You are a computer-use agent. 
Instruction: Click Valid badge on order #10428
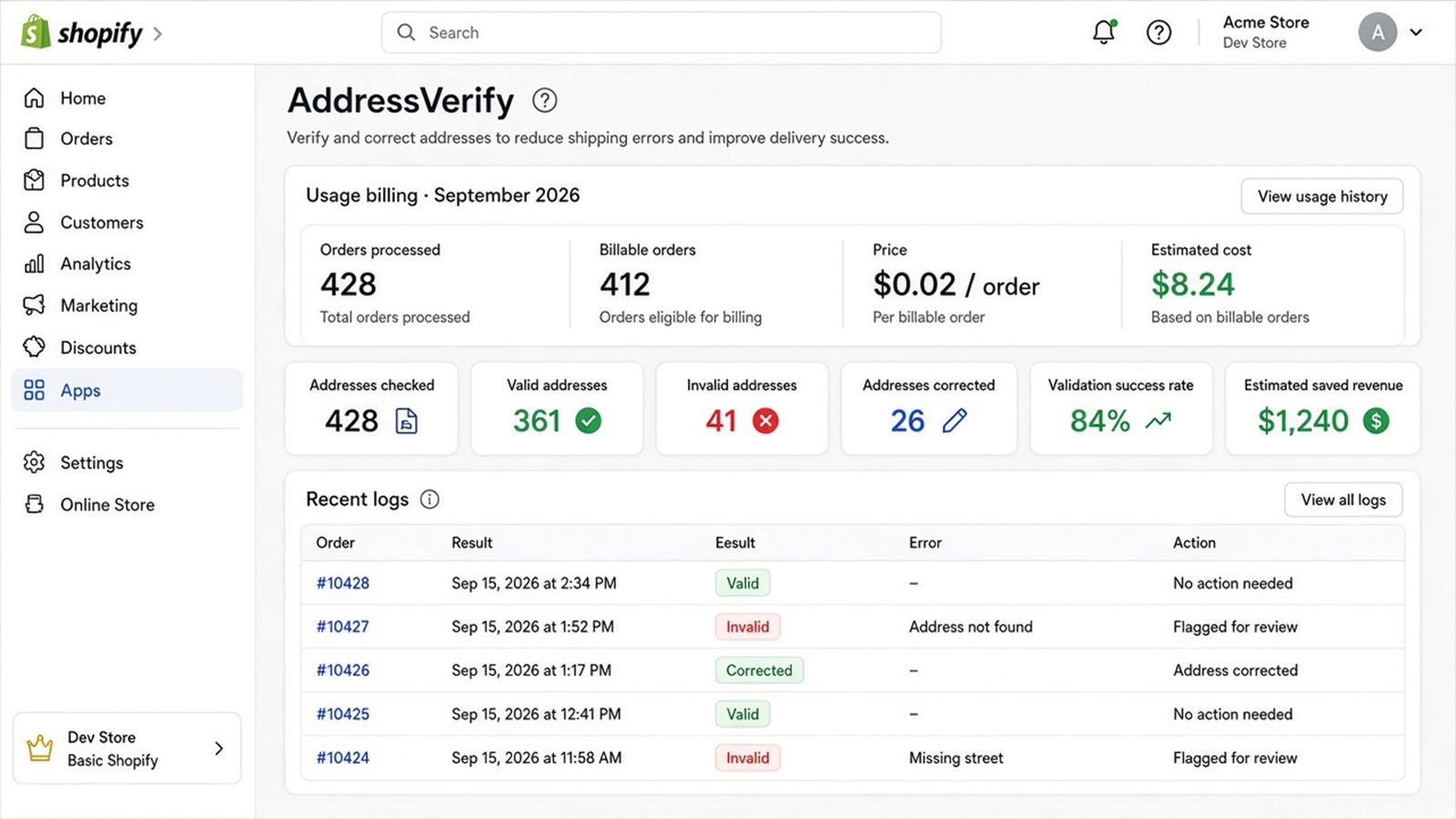743,583
